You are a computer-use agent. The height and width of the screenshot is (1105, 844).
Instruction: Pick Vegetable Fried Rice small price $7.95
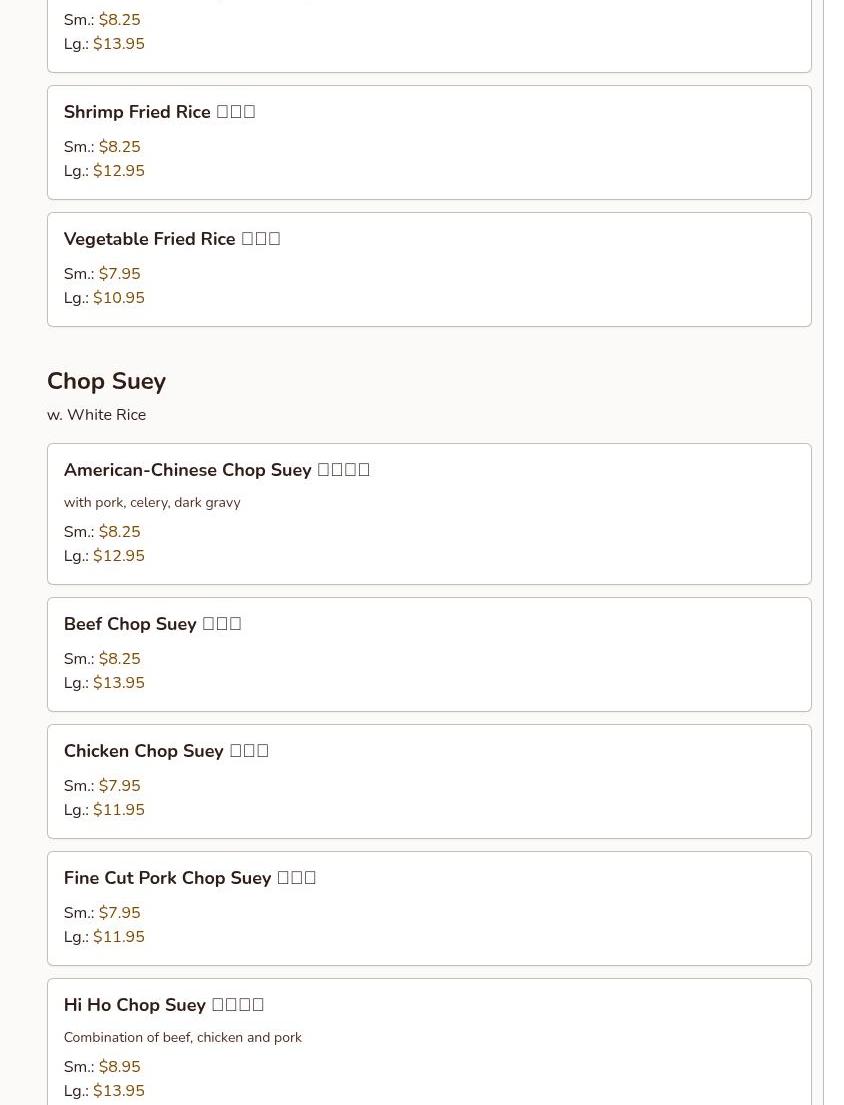pyautogui.click(x=119, y=274)
